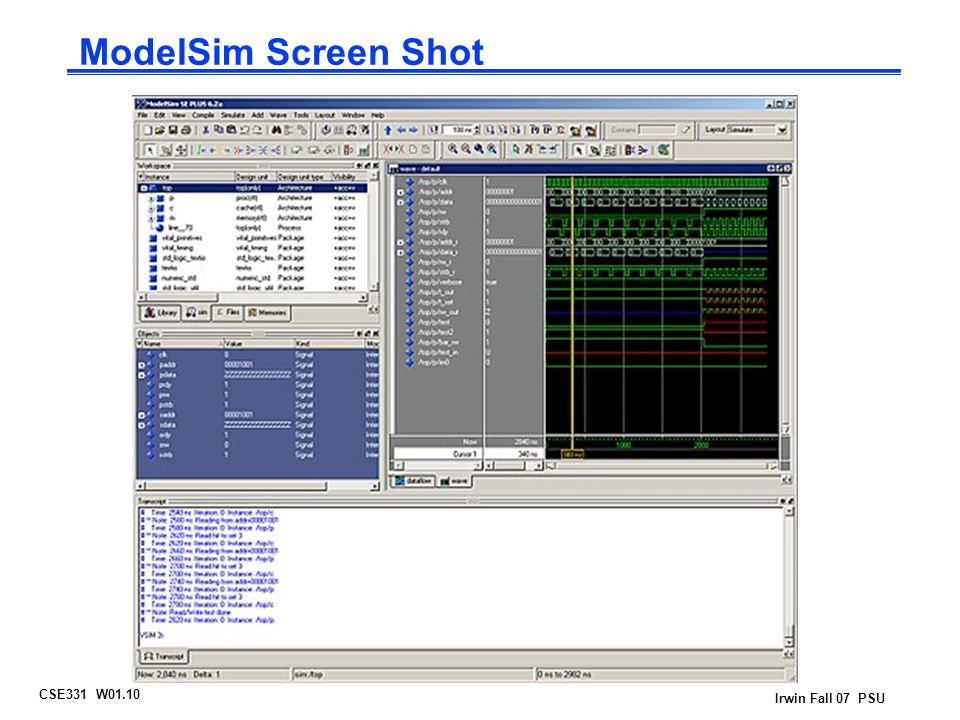Click the Save floppy-disk icon

pos(173,130)
